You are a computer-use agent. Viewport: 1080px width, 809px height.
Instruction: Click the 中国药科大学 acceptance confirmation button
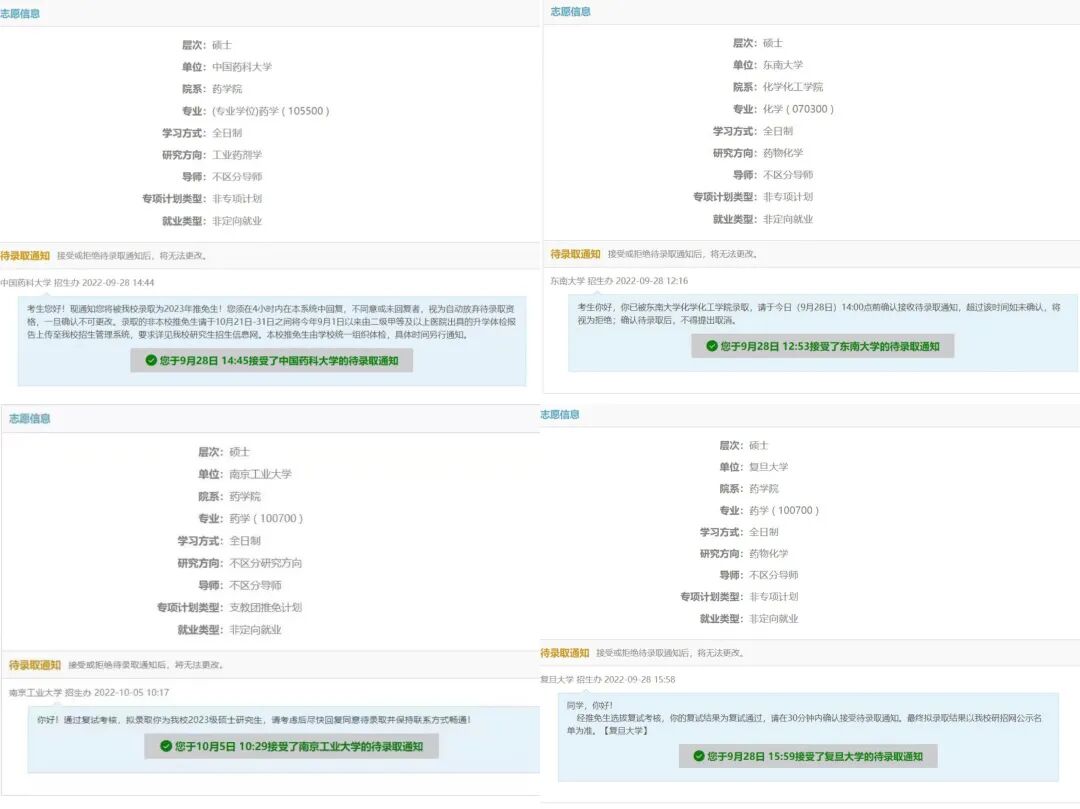coord(271,360)
